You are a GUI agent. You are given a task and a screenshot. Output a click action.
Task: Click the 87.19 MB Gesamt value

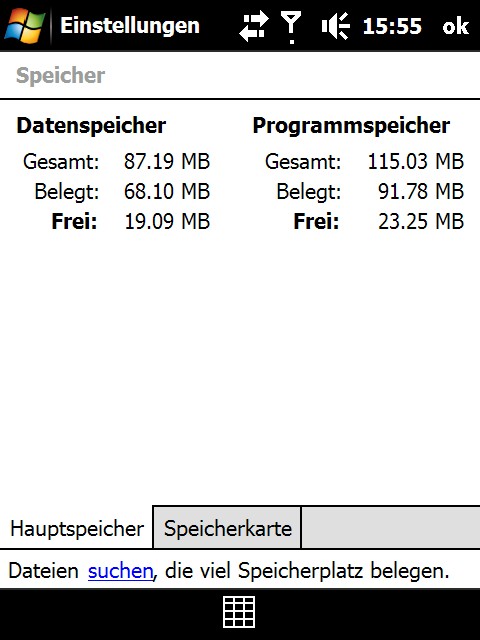tap(167, 161)
